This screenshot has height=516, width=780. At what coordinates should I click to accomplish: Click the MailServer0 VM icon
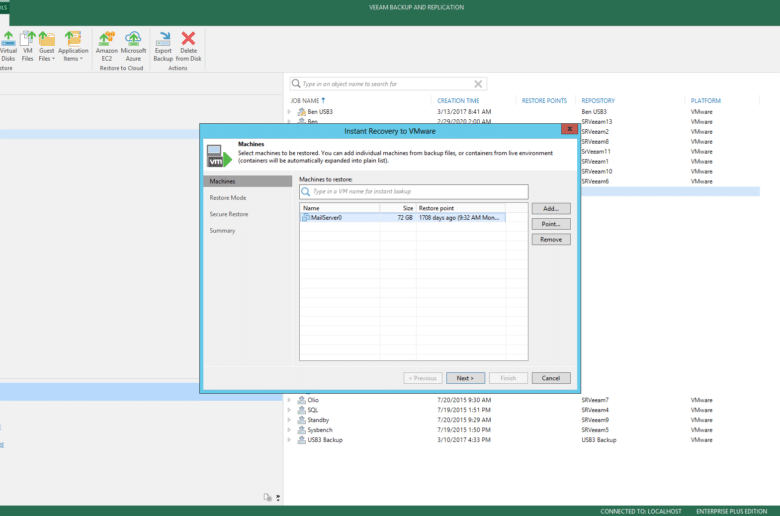click(306, 217)
